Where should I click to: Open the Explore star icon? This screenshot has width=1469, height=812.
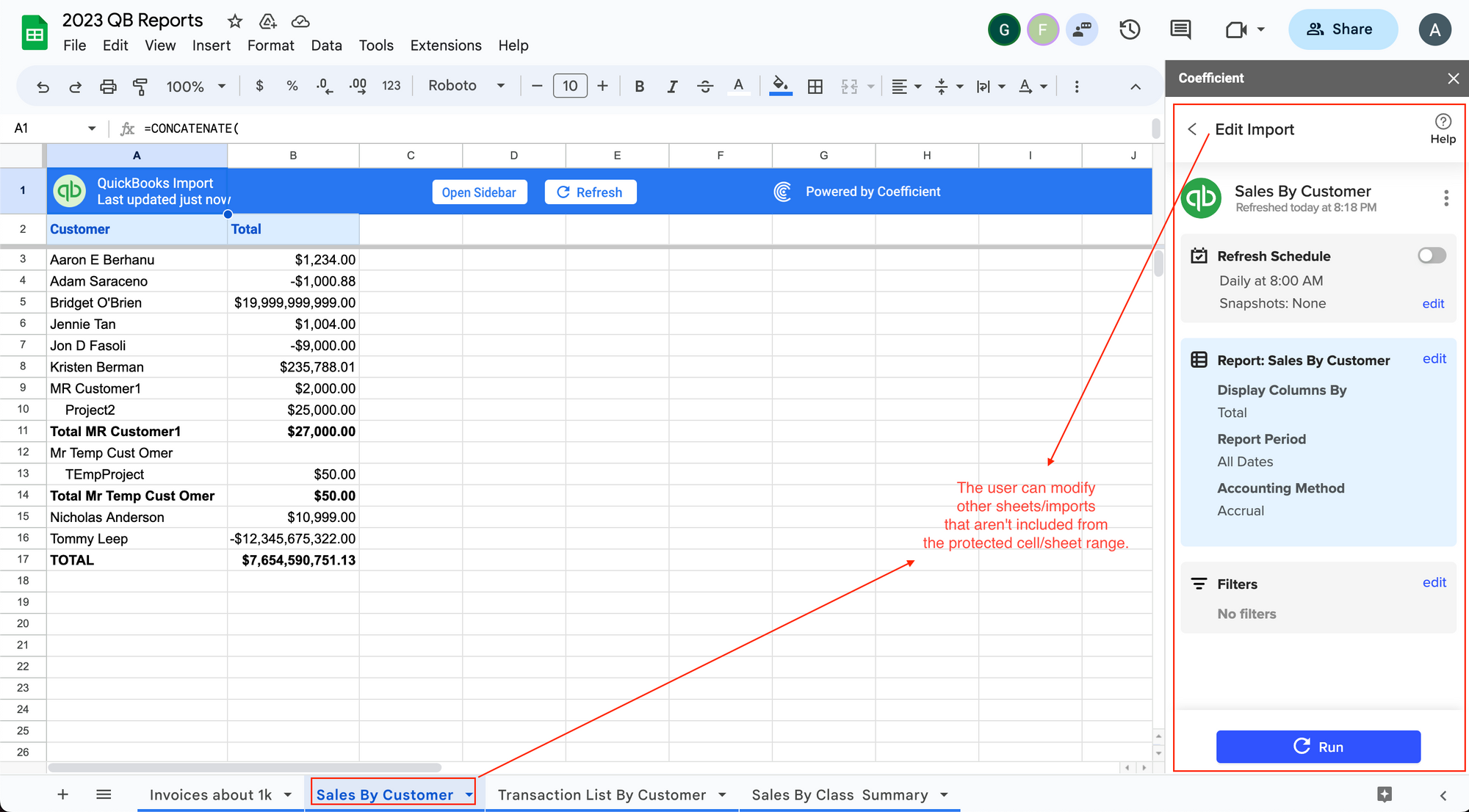[x=1385, y=794]
